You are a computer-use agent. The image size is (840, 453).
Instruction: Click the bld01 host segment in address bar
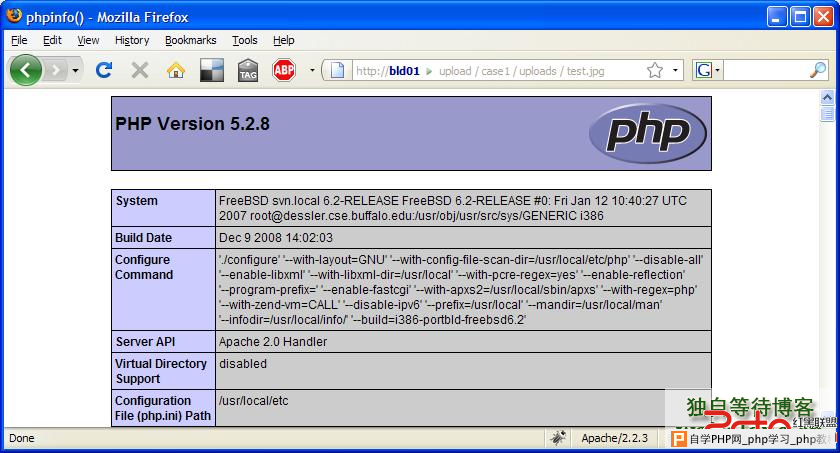(x=404, y=71)
